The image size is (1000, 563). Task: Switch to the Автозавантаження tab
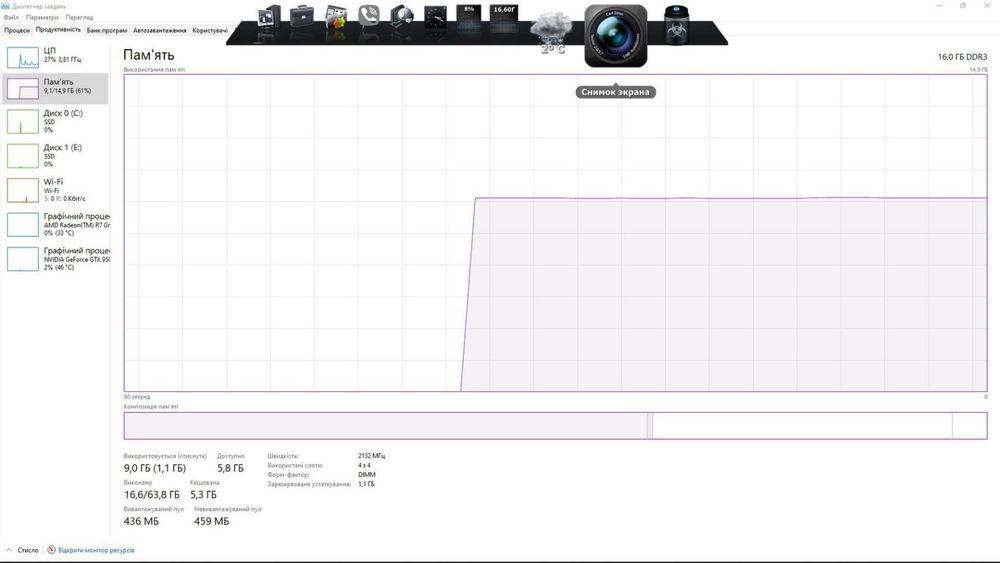[159, 30]
